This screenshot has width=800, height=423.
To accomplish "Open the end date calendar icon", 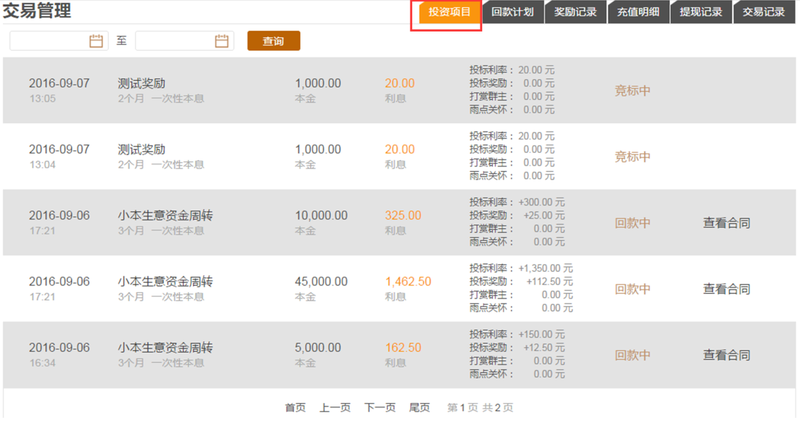I will (x=221, y=41).
